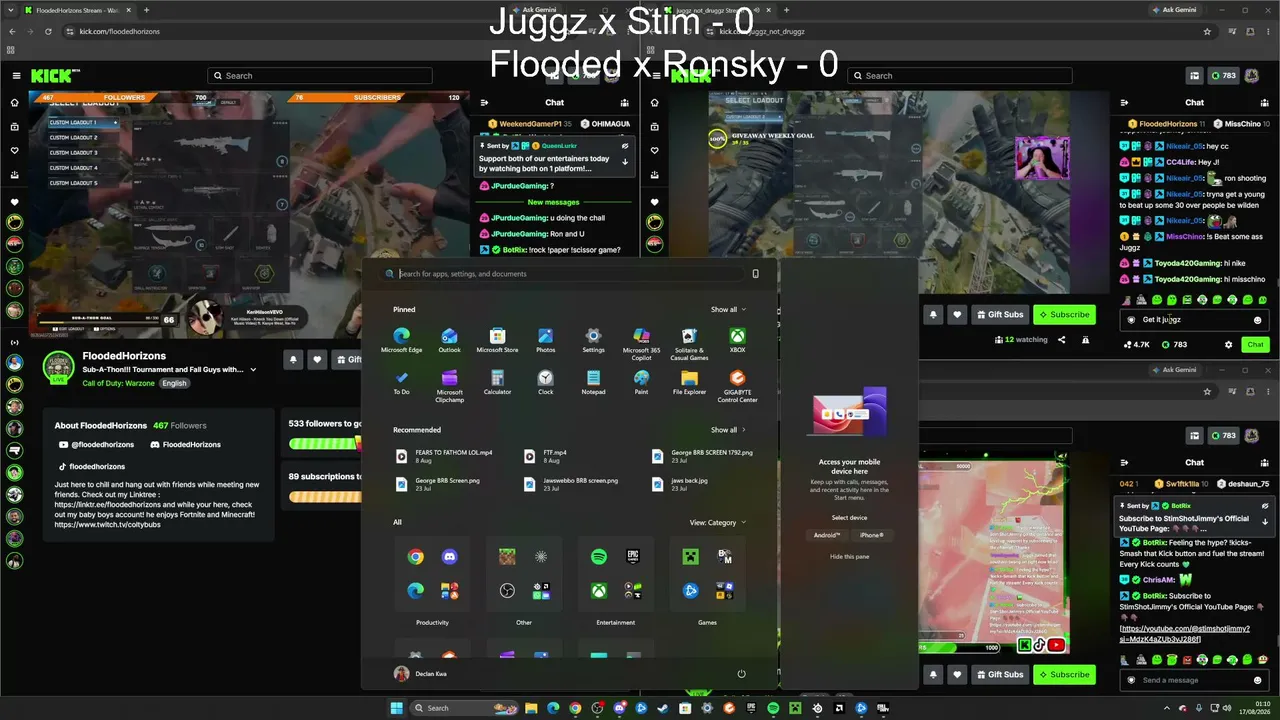
Task: Open phone companion icon beside Start search
Action: tap(755, 274)
